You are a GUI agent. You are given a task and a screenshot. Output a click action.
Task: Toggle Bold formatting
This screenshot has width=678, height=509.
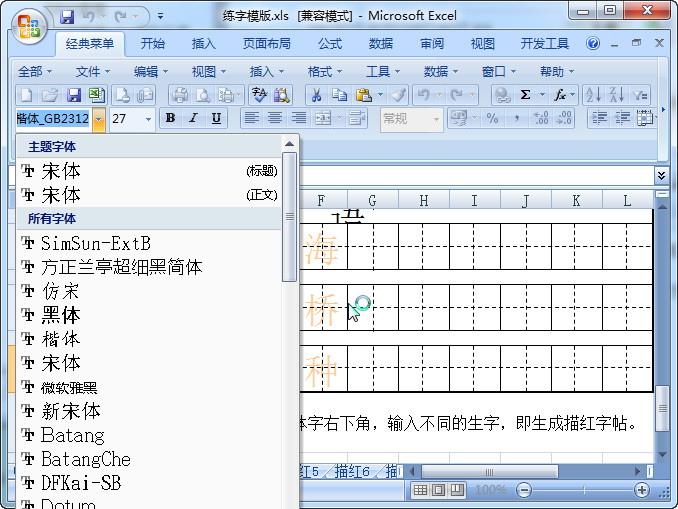[x=170, y=118]
